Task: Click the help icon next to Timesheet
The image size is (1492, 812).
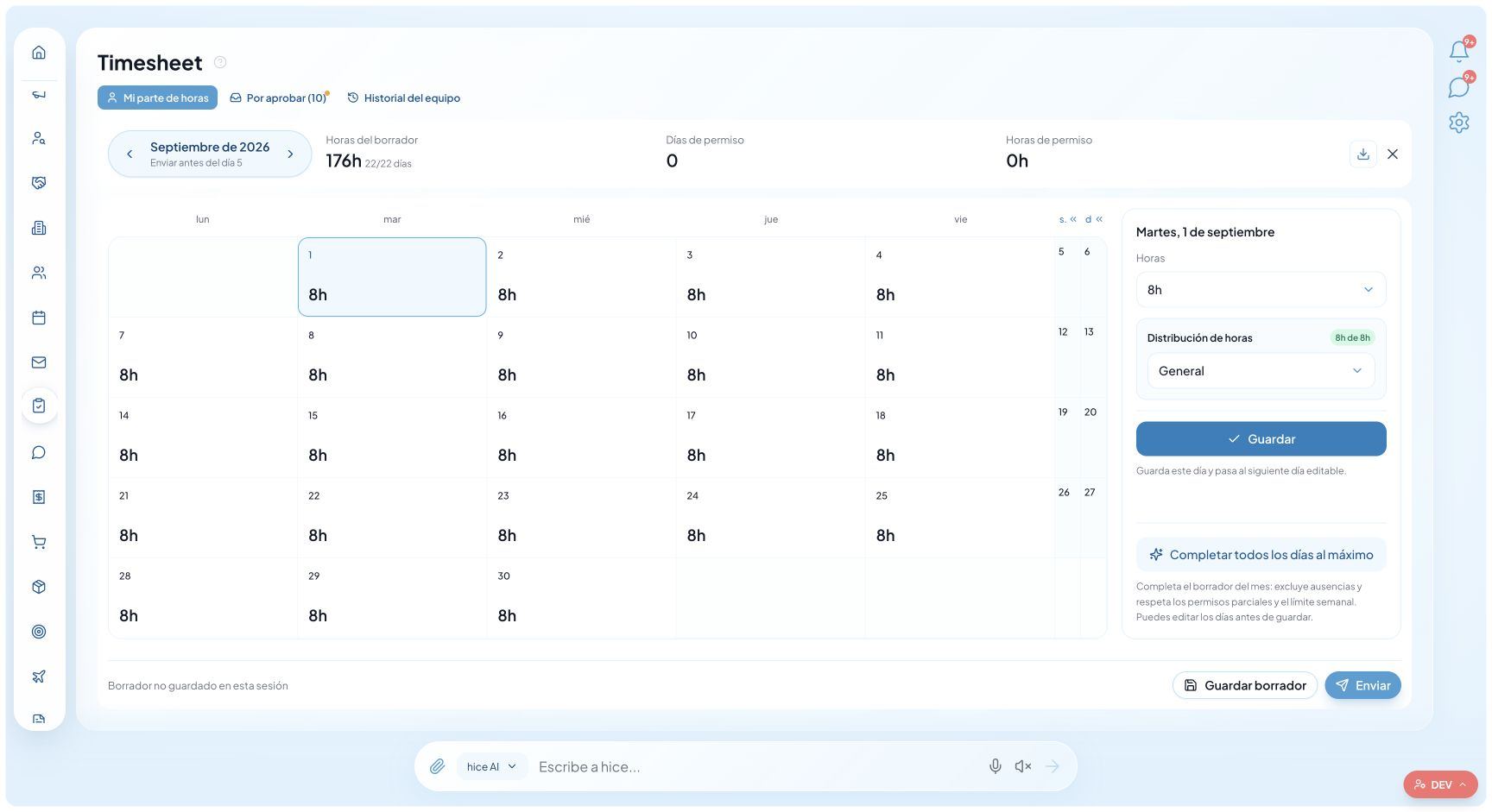Action: pos(220,62)
